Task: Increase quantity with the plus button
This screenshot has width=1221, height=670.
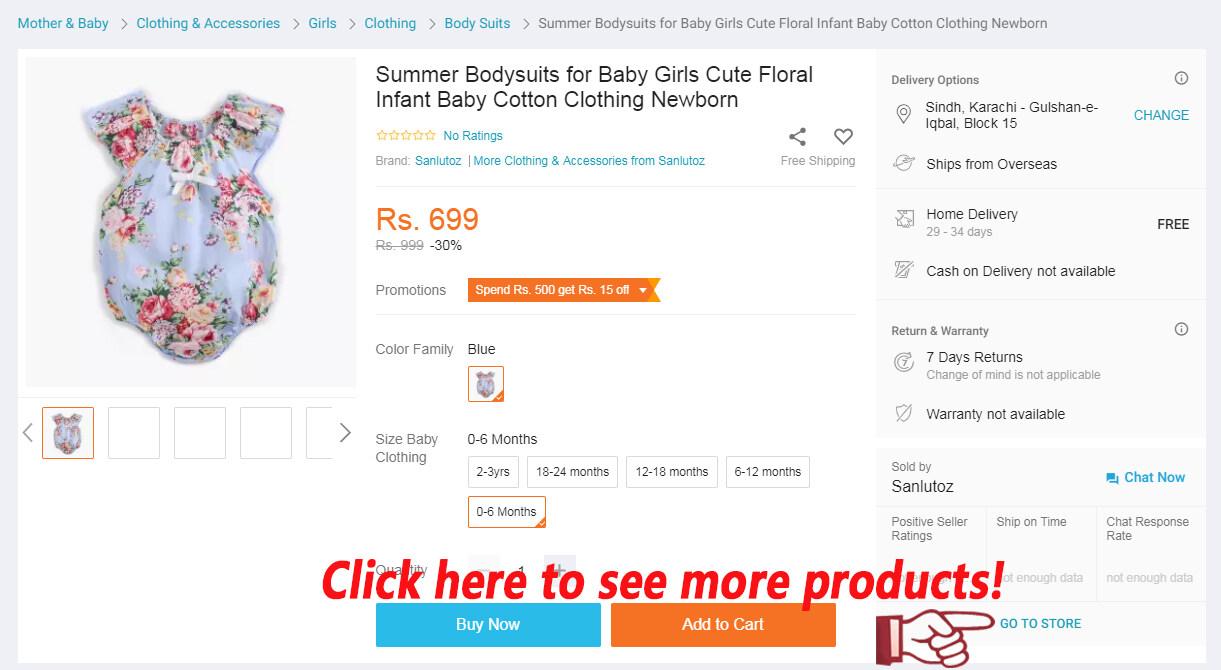Action: click(560, 571)
